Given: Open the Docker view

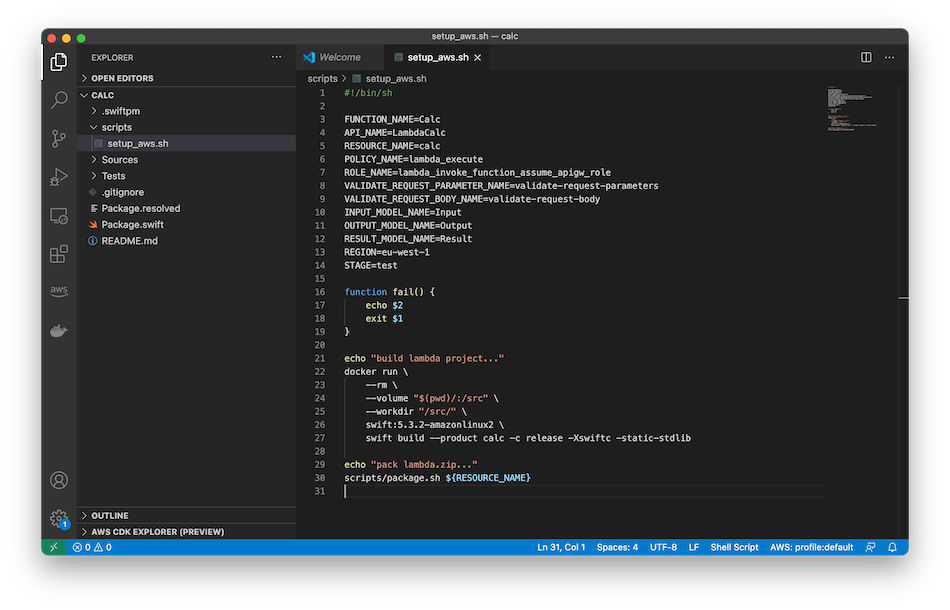Looking at the screenshot, I should [59, 331].
